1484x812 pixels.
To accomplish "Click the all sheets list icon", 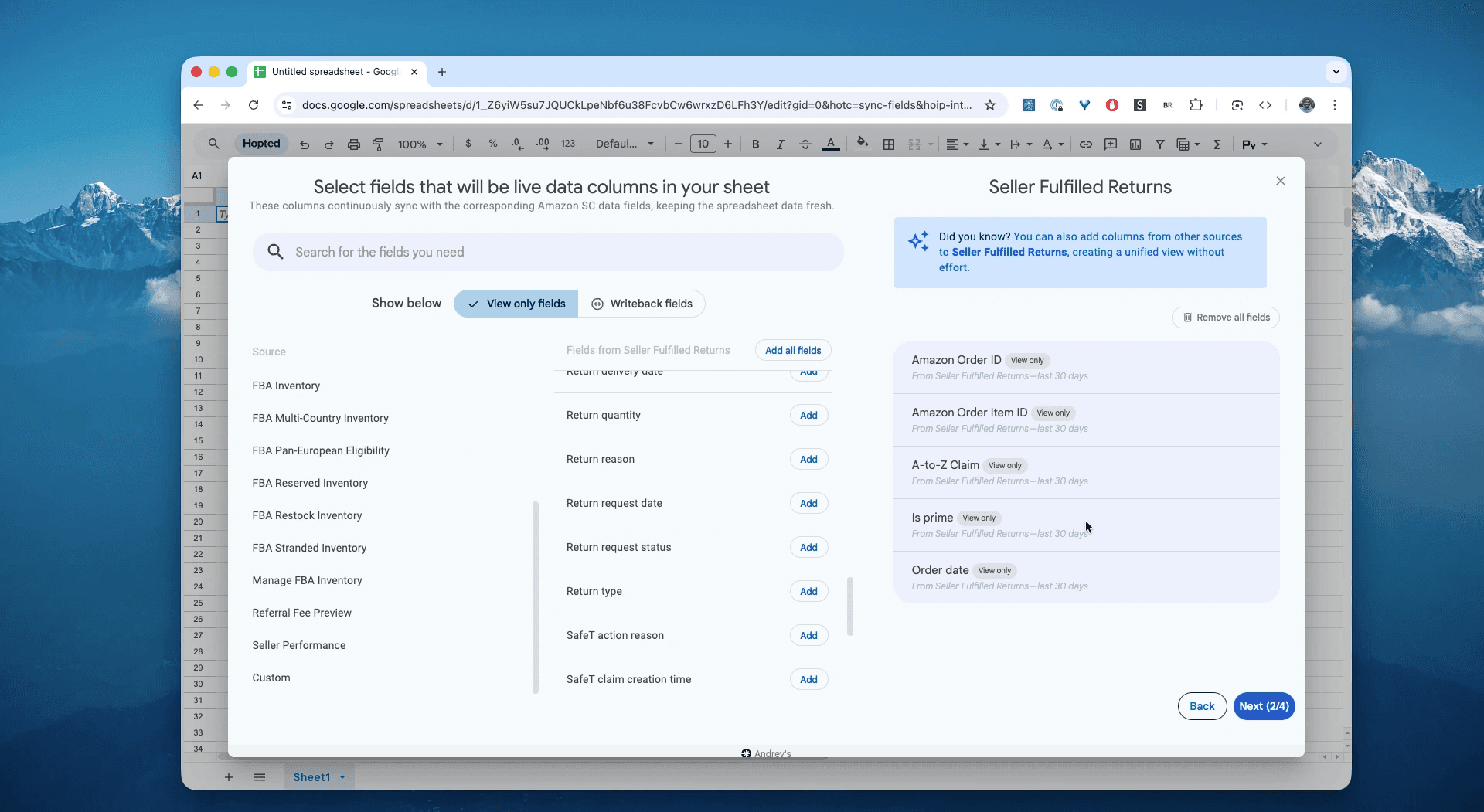I will tap(260, 777).
